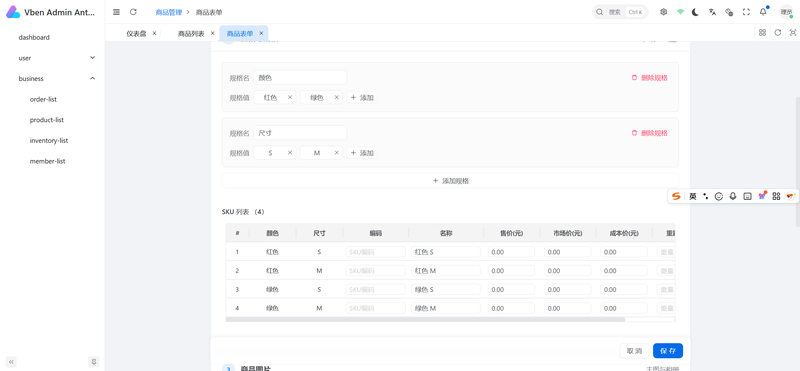Click the page vertical scrollbar
Image resolution: width=800 pixels, height=371 pixels.
797,161
